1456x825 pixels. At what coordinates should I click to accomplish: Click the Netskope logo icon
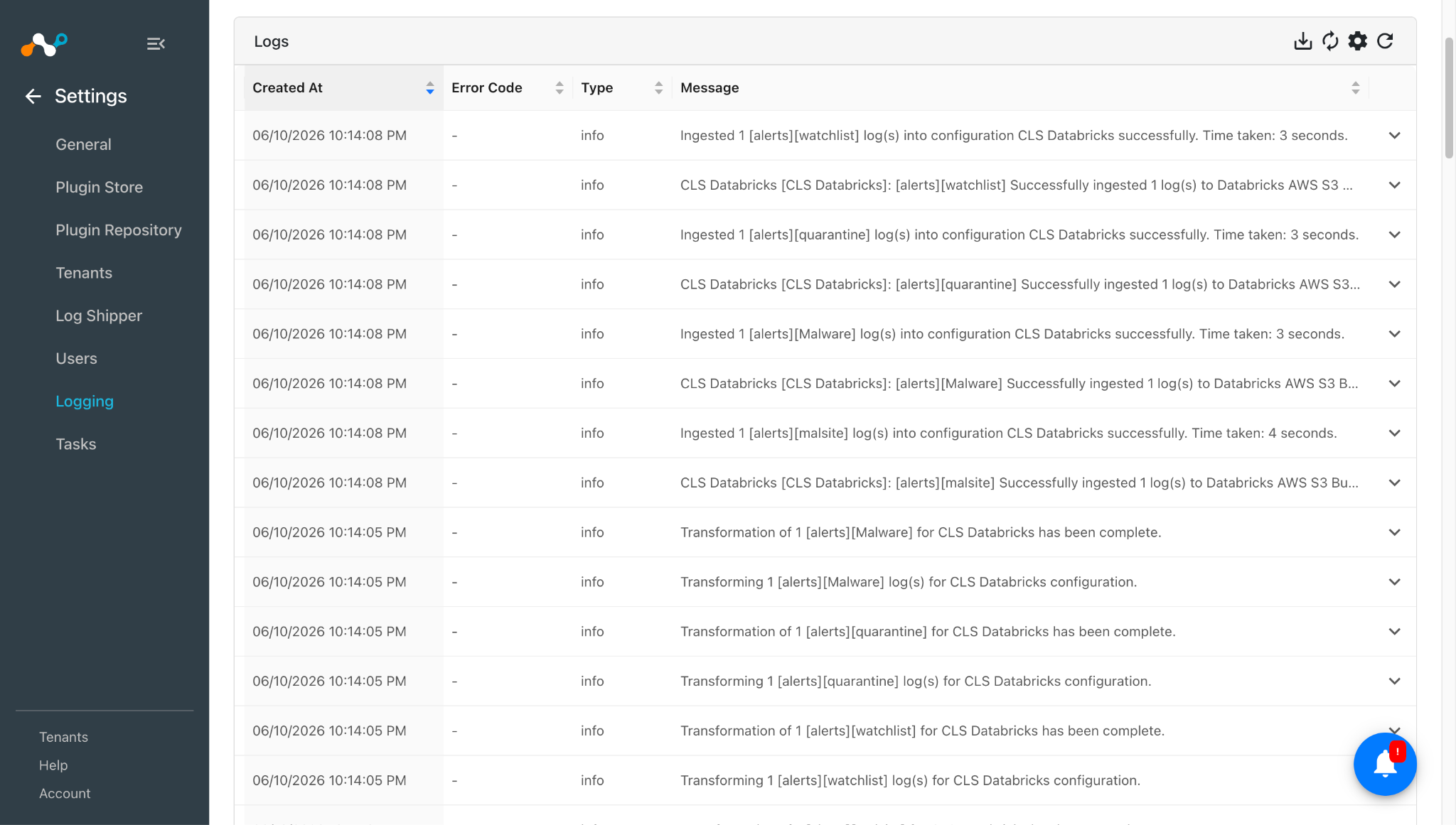(x=44, y=44)
